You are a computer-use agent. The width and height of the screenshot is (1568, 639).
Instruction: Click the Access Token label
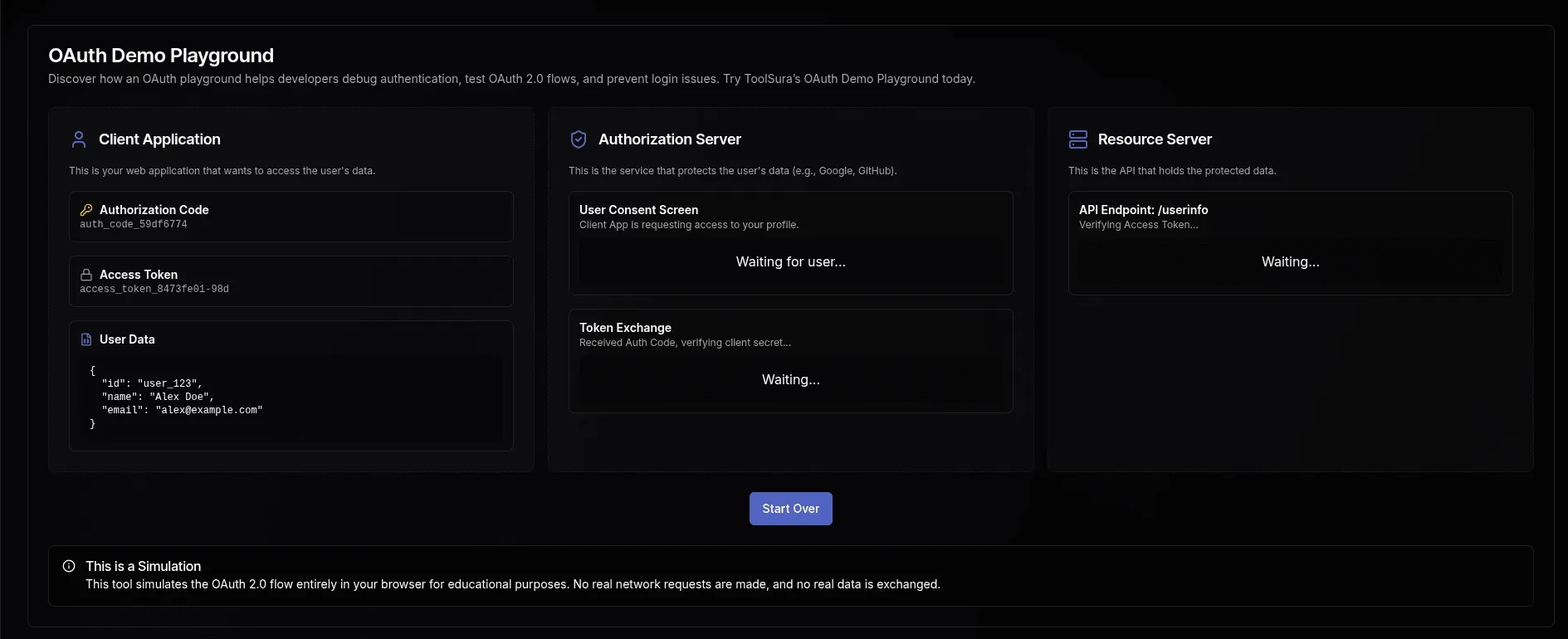coord(139,275)
